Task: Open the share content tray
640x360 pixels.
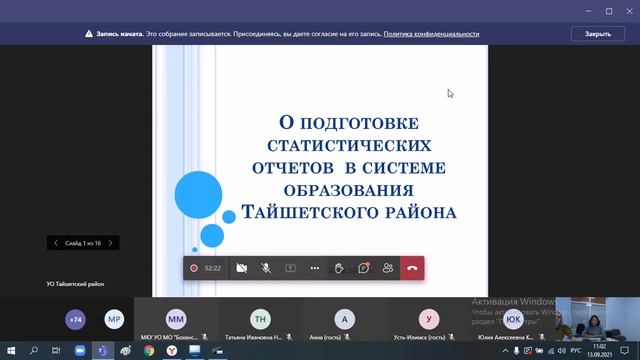Action: tap(290, 268)
